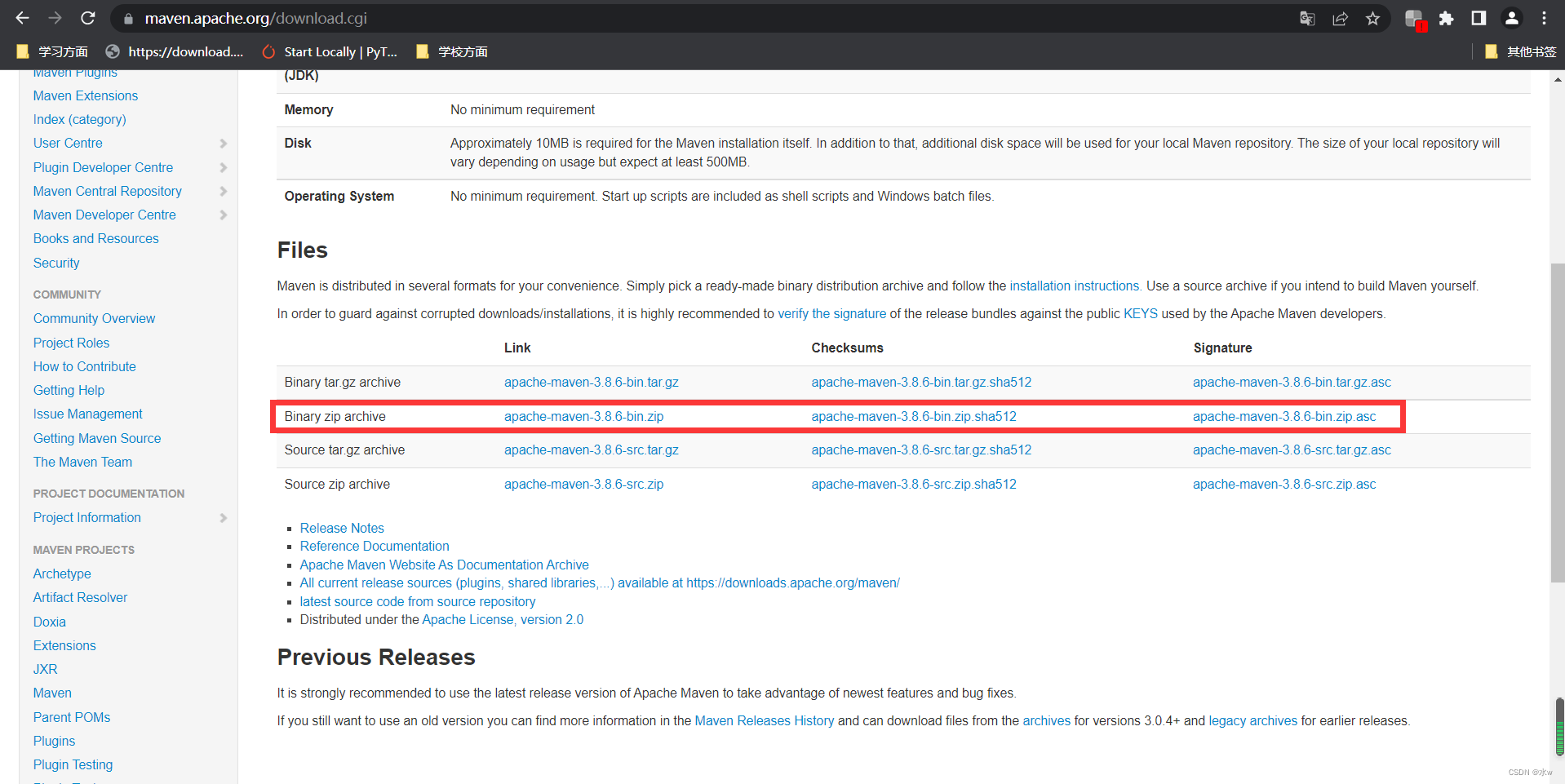Expand the Maven Central Repository arrow

coord(223,192)
